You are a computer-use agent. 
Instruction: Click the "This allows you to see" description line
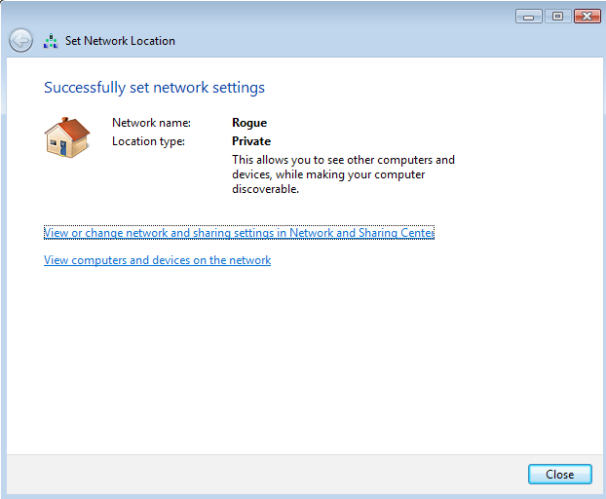click(x=343, y=159)
